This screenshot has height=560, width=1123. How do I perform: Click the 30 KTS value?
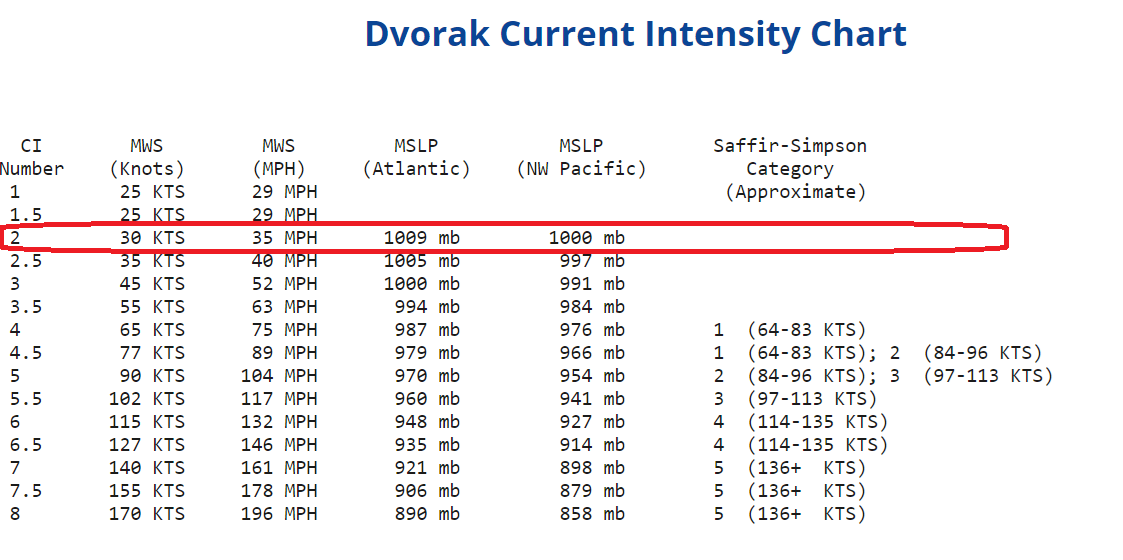(x=152, y=238)
